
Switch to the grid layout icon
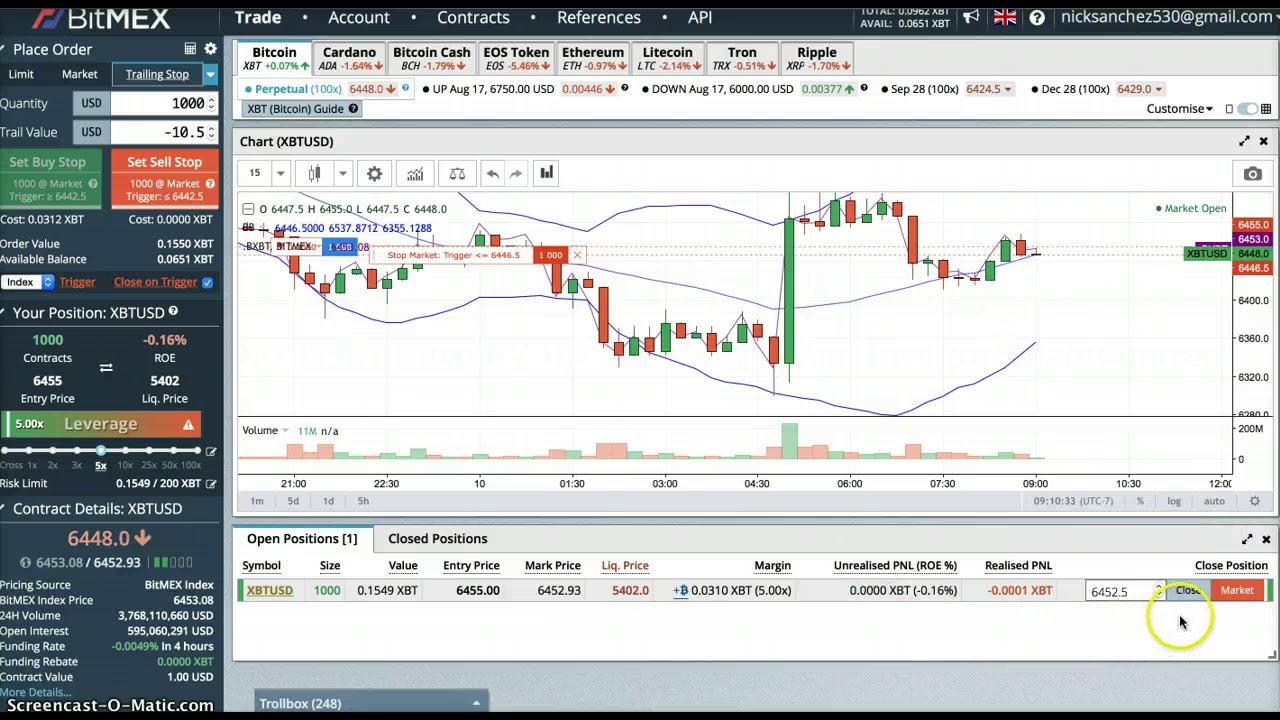tap(1266, 109)
